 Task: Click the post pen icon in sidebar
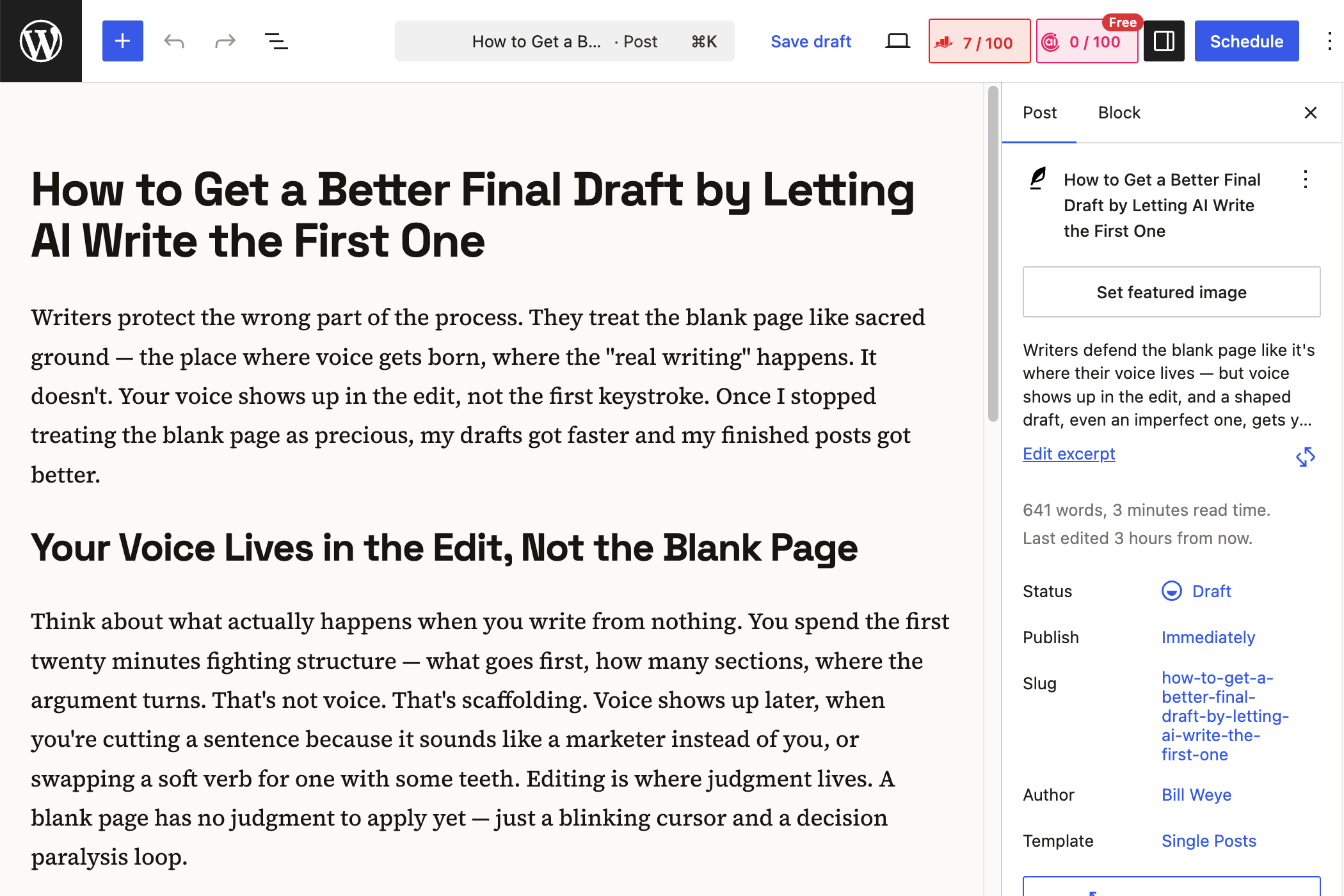point(1038,179)
